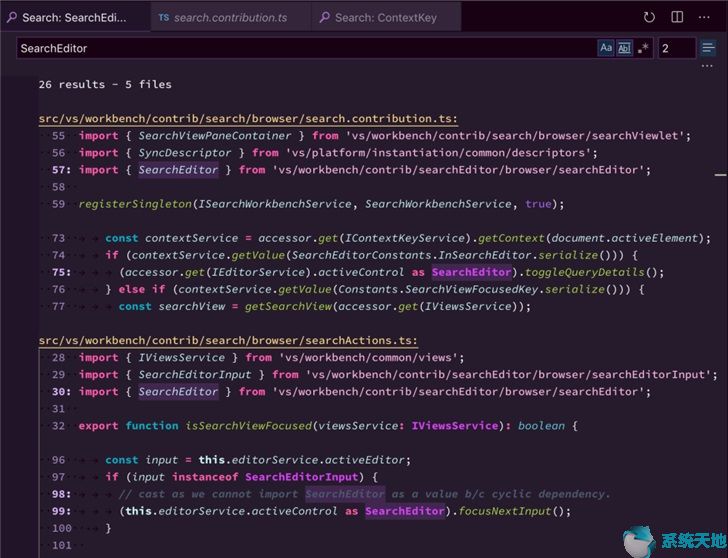Click the magnifier icon on ContextKey tab

pyautogui.click(x=325, y=18)
